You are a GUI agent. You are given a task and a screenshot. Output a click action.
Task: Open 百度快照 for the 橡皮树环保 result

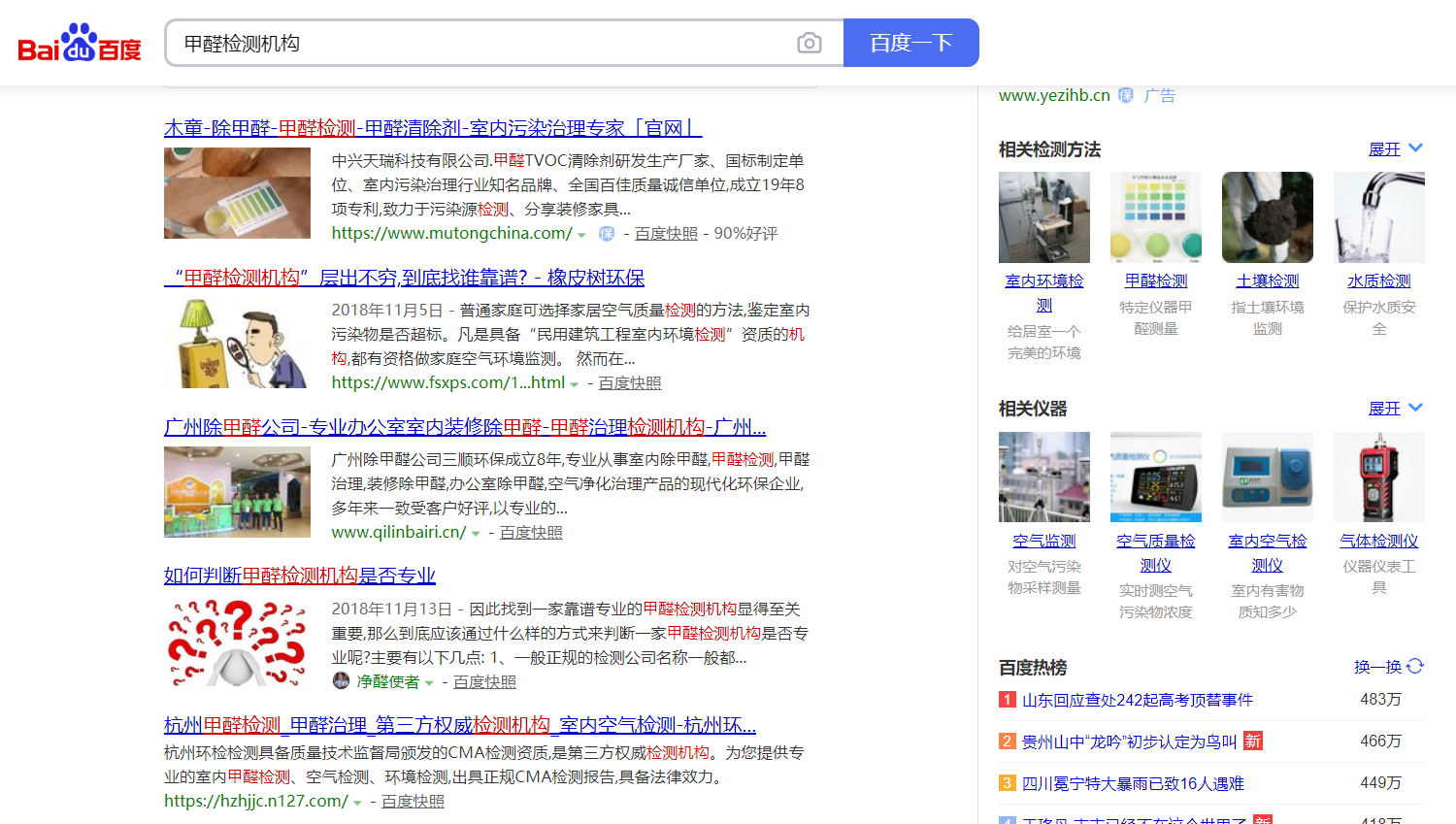point(630,382)
